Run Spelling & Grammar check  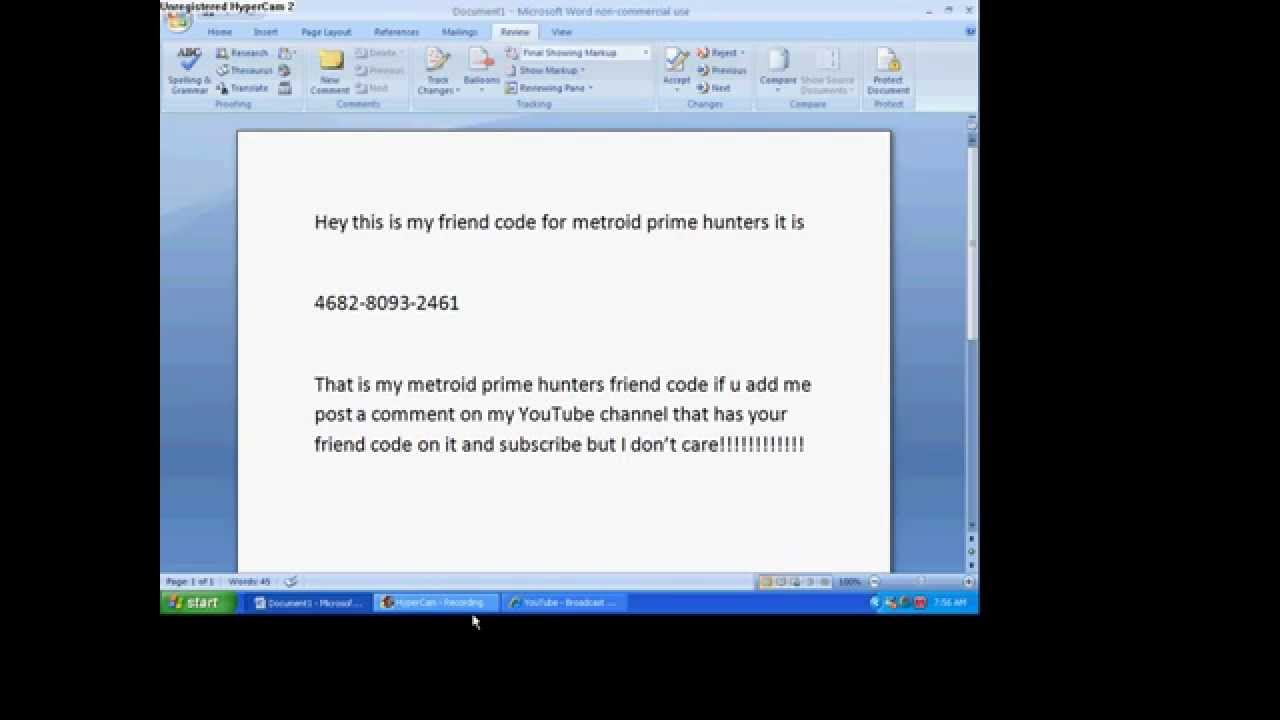(x=189, y=71)
